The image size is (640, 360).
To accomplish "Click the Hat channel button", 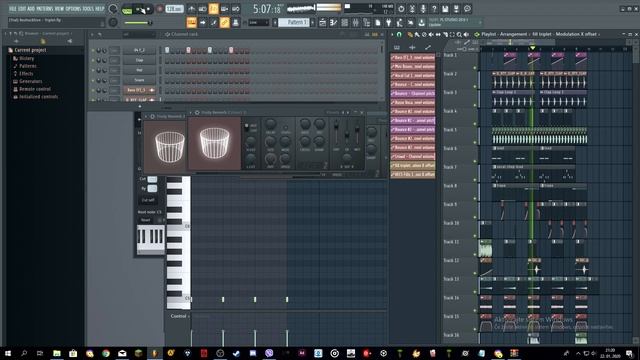I will [x=139, y=70].
